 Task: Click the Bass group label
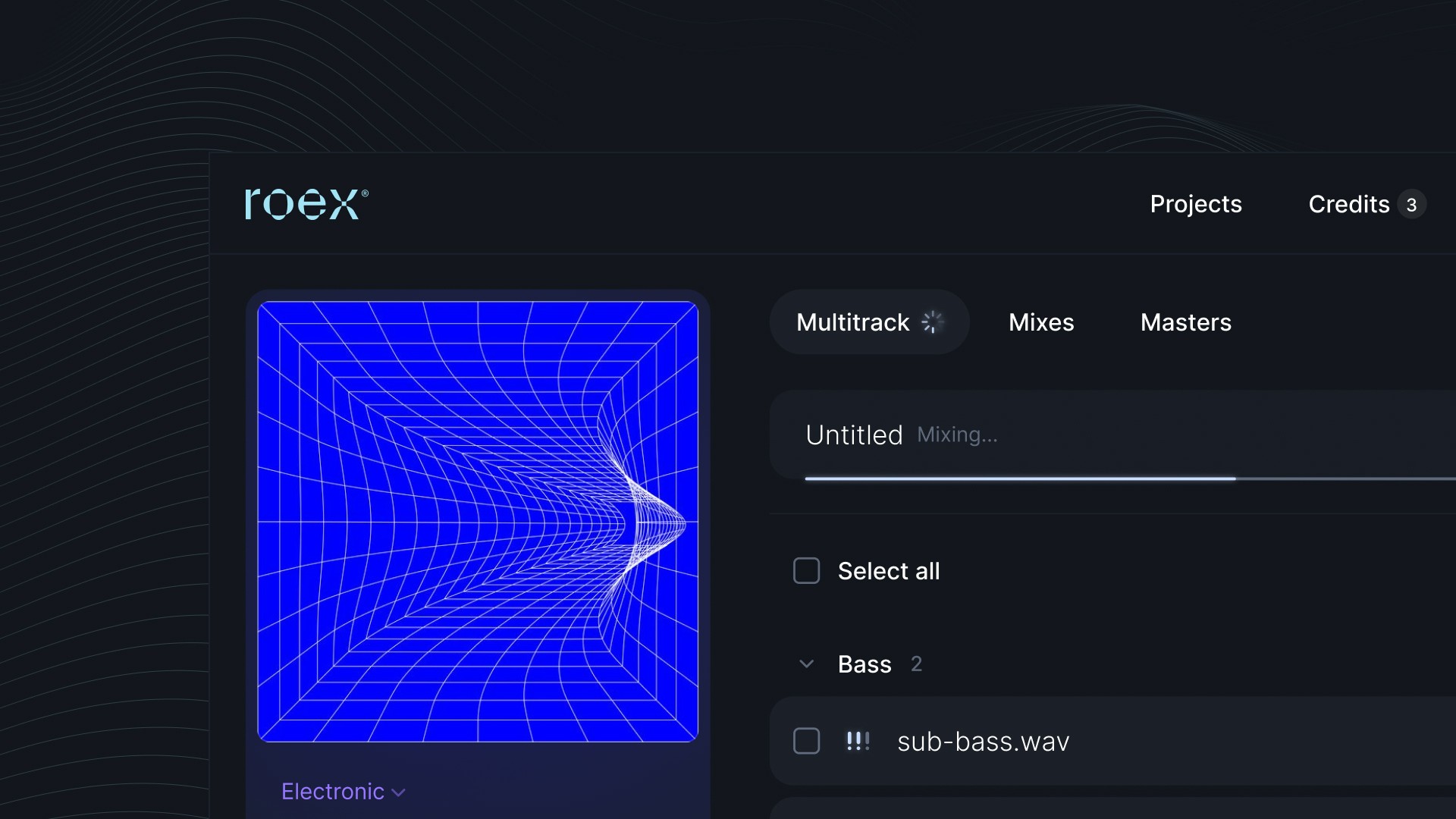(864, 664)
